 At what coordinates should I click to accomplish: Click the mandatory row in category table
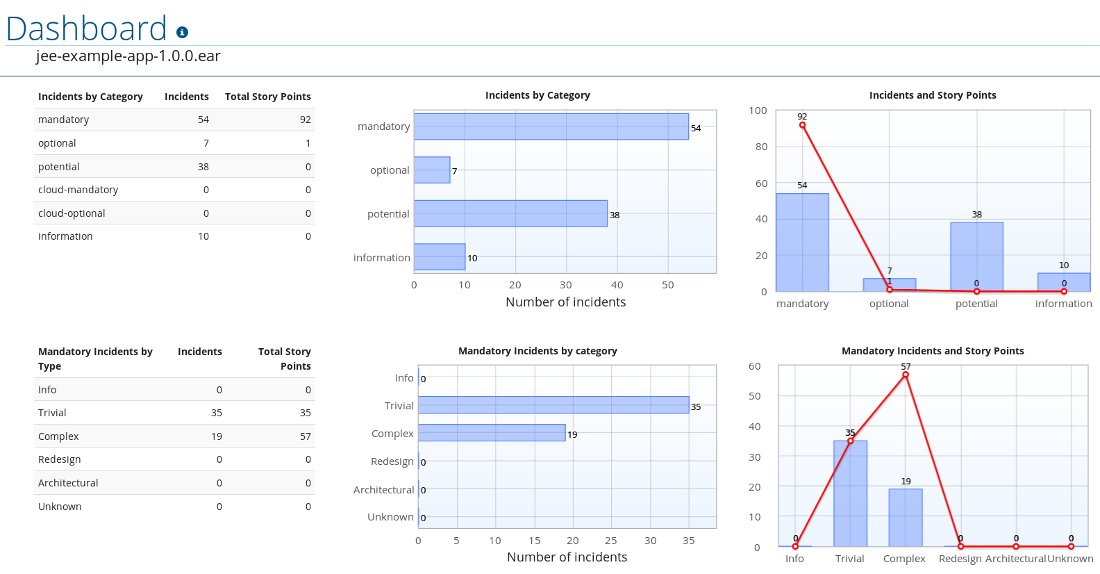tap(174, 119)
